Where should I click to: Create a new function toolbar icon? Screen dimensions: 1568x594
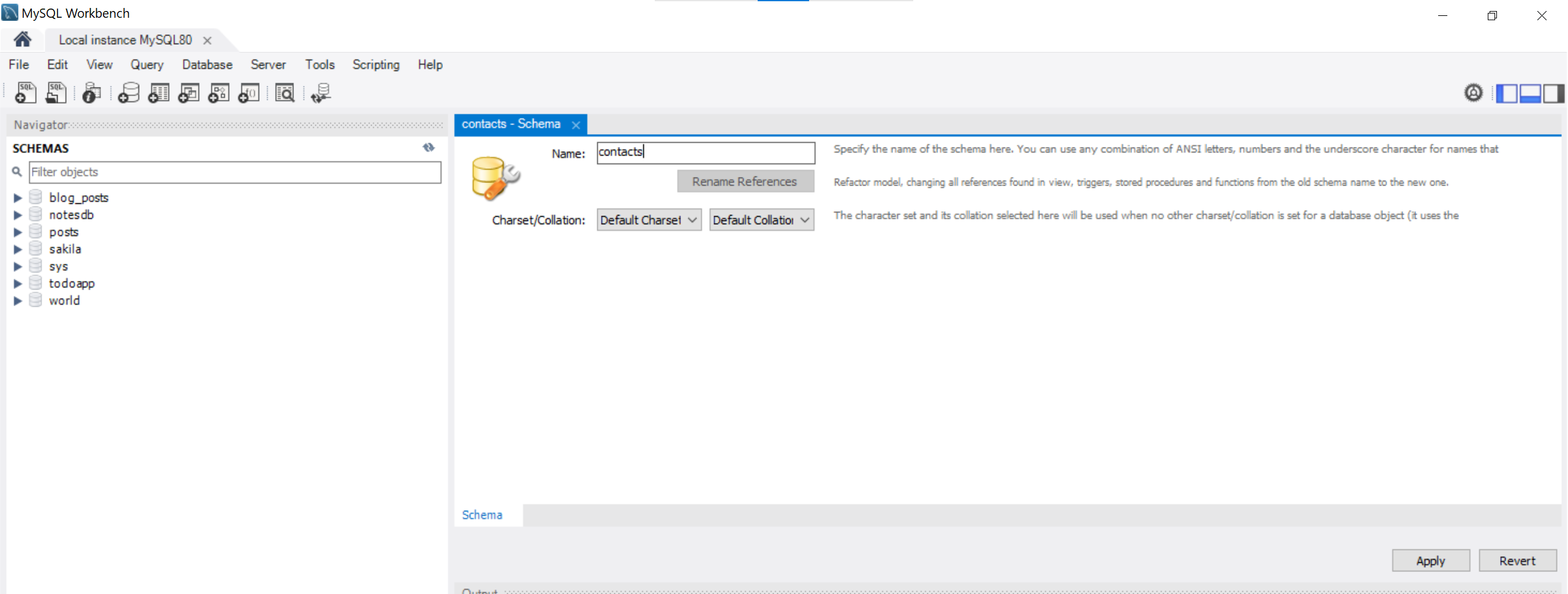tap(249, 93)
